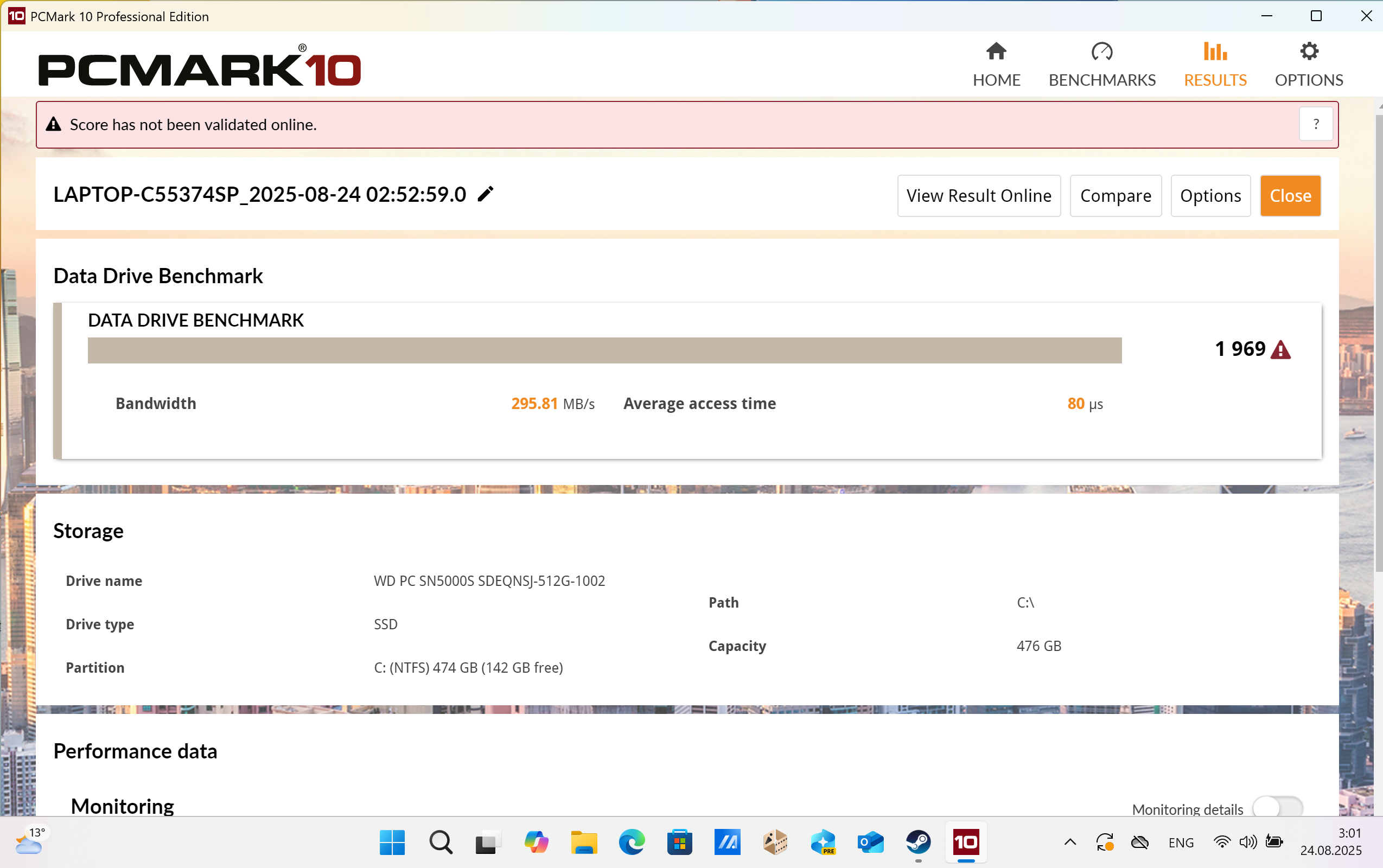This screenshot has height=868, width=1383.
Task: Click the PCMark 10 logo
Action: coord(199,66)
